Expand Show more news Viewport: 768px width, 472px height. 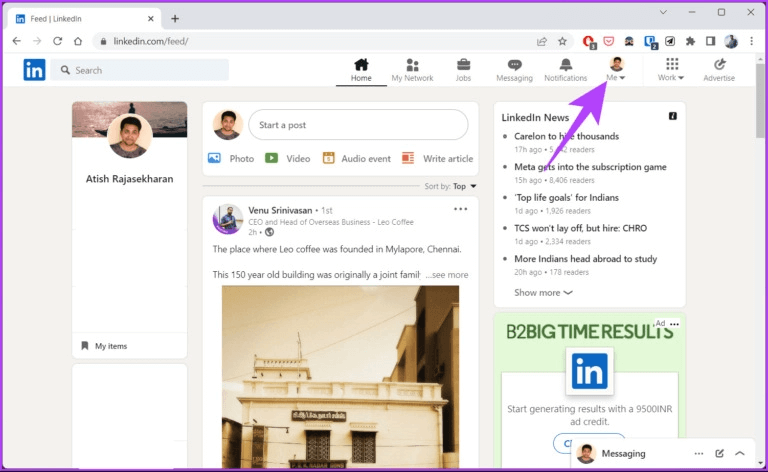tap(543, 292)
